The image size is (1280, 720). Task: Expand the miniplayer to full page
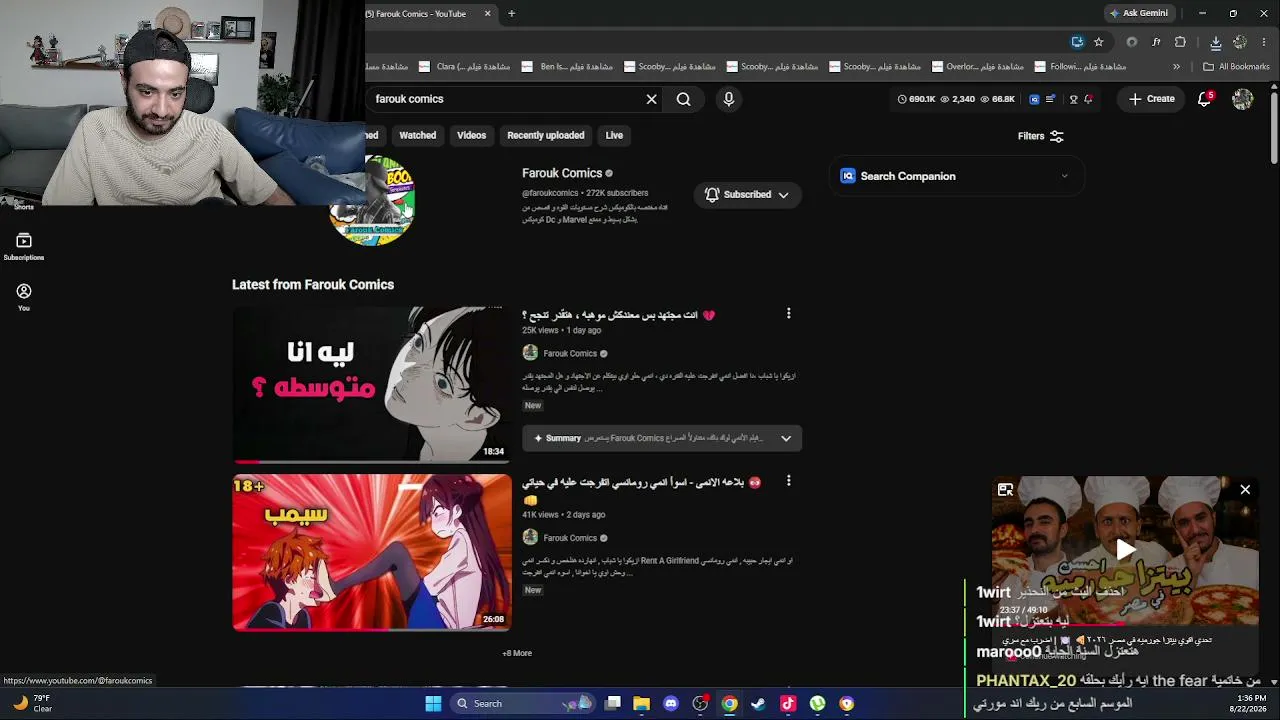(x=1006, y=490)
